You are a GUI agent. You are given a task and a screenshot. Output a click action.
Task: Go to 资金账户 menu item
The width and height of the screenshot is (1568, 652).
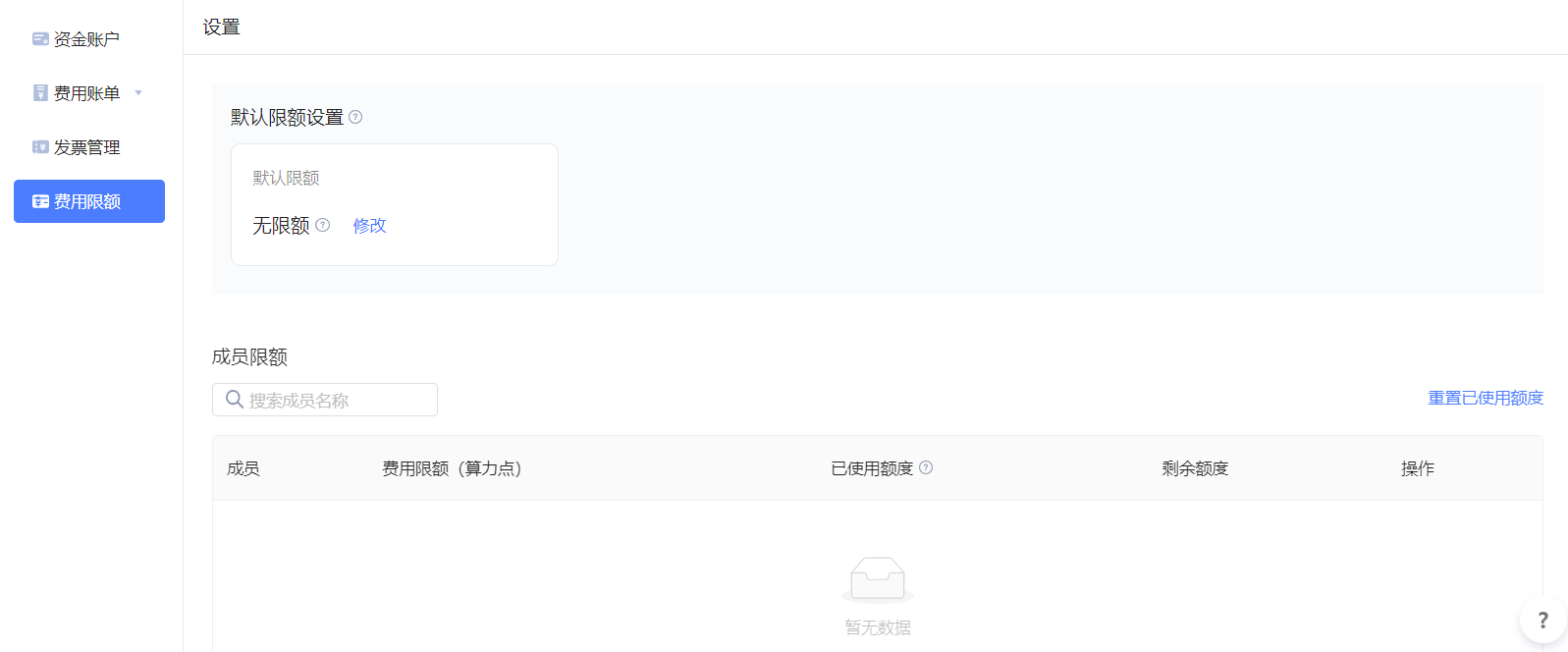pos(86,39)
